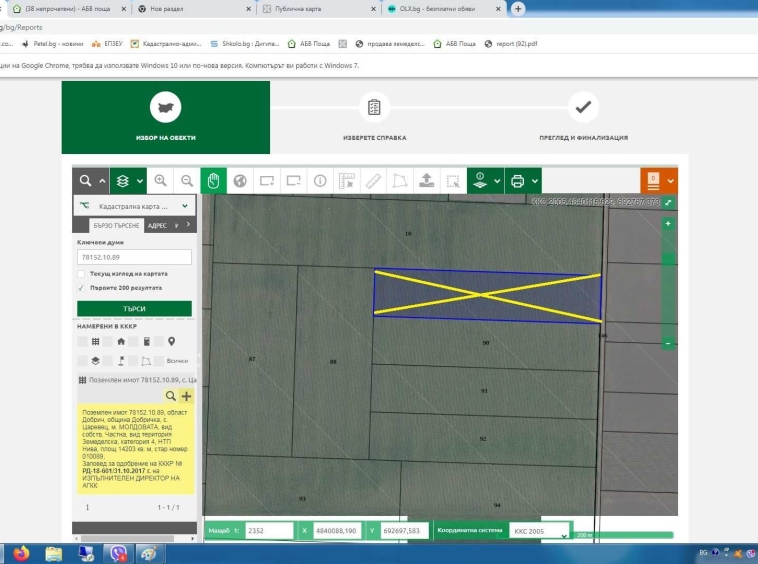Screen dimensions: 758x564
Task: Click the zoom out magnifier icon
Action: click(x=186, y=181)
